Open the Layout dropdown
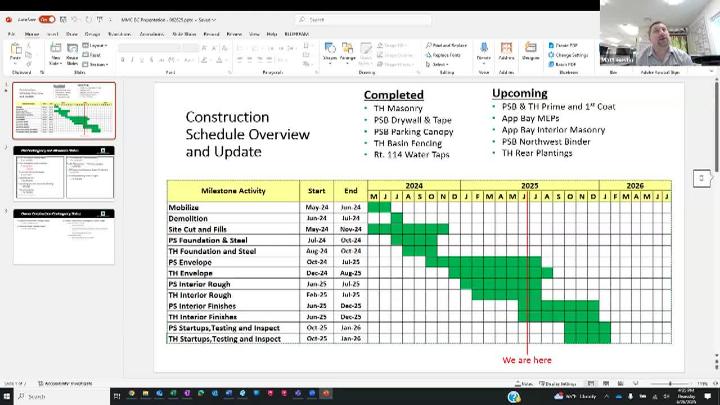This screenshot has height=405, width=720. (x=95, y=45)
